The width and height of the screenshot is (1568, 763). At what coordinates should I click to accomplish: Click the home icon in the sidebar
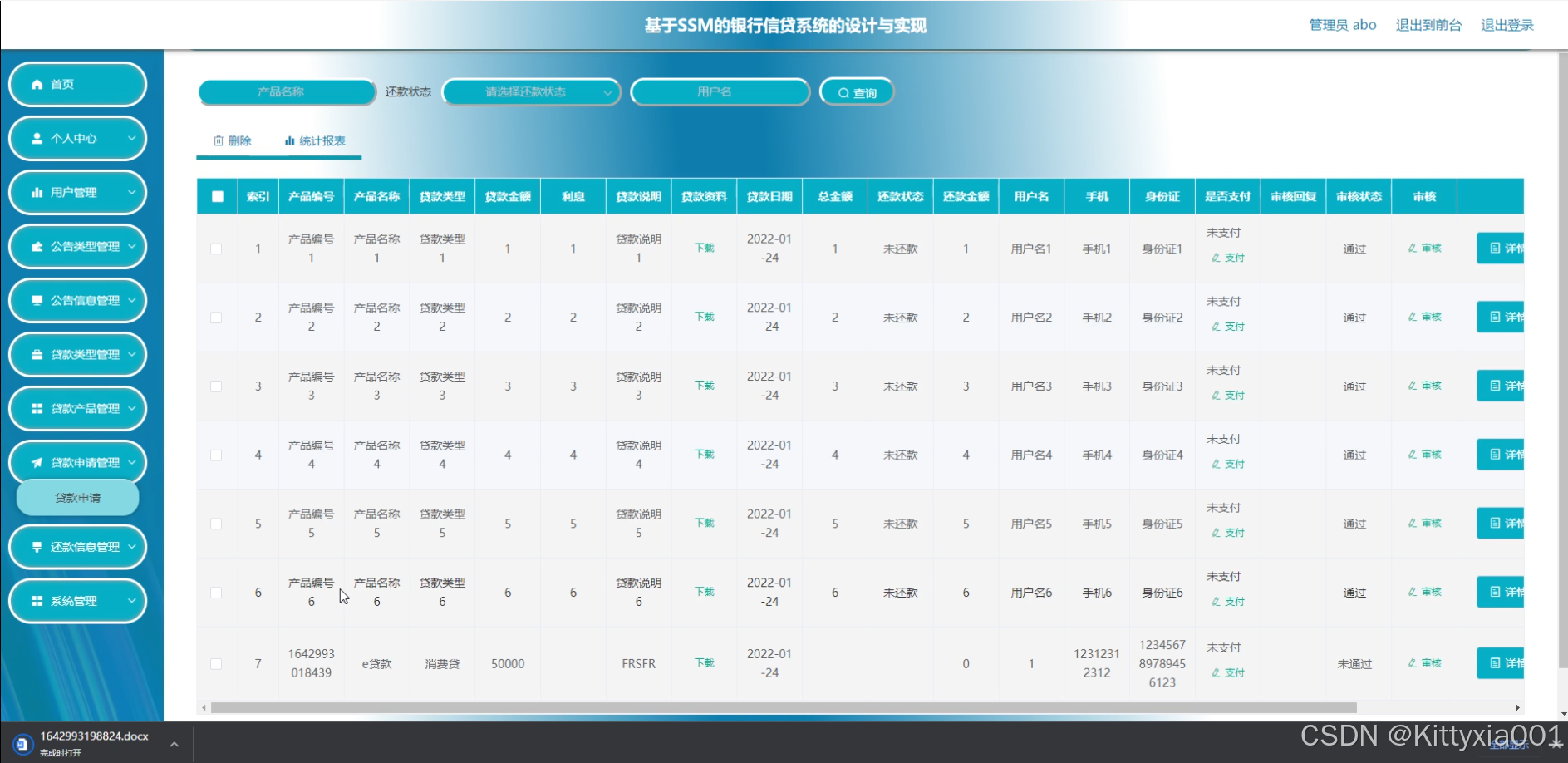(x=37, y=85)
